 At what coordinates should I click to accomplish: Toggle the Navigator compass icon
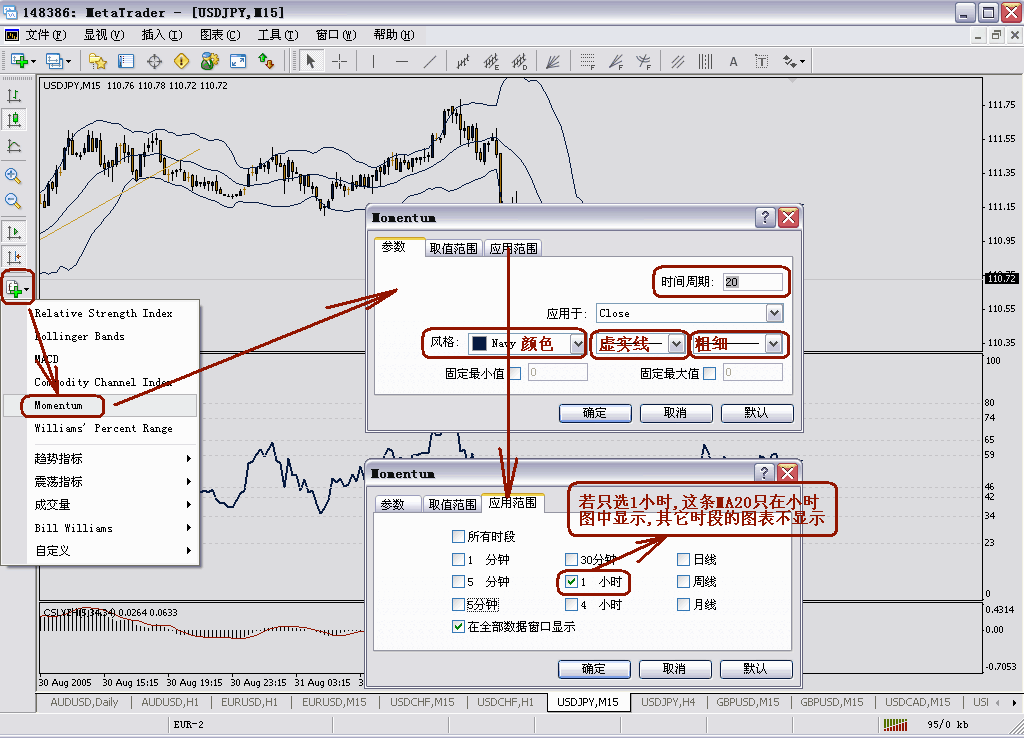[154, 61]
